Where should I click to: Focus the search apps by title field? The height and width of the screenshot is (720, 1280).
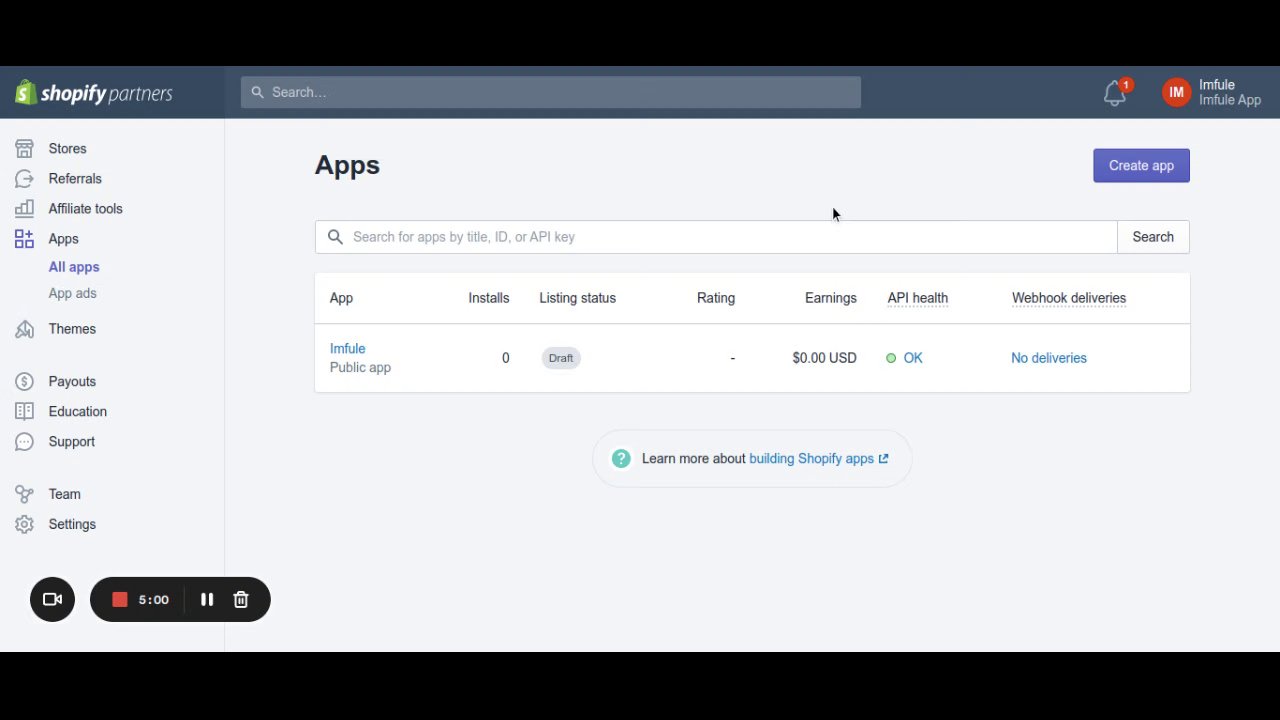[x=716, y=237]
